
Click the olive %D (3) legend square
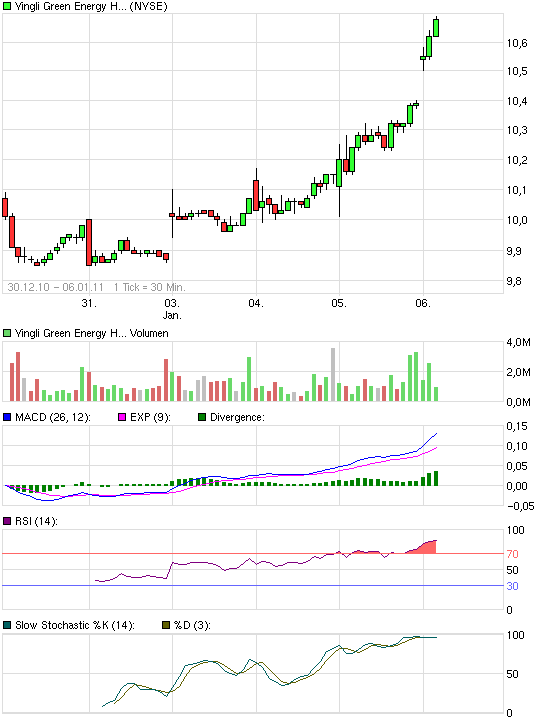pos(166,625)
